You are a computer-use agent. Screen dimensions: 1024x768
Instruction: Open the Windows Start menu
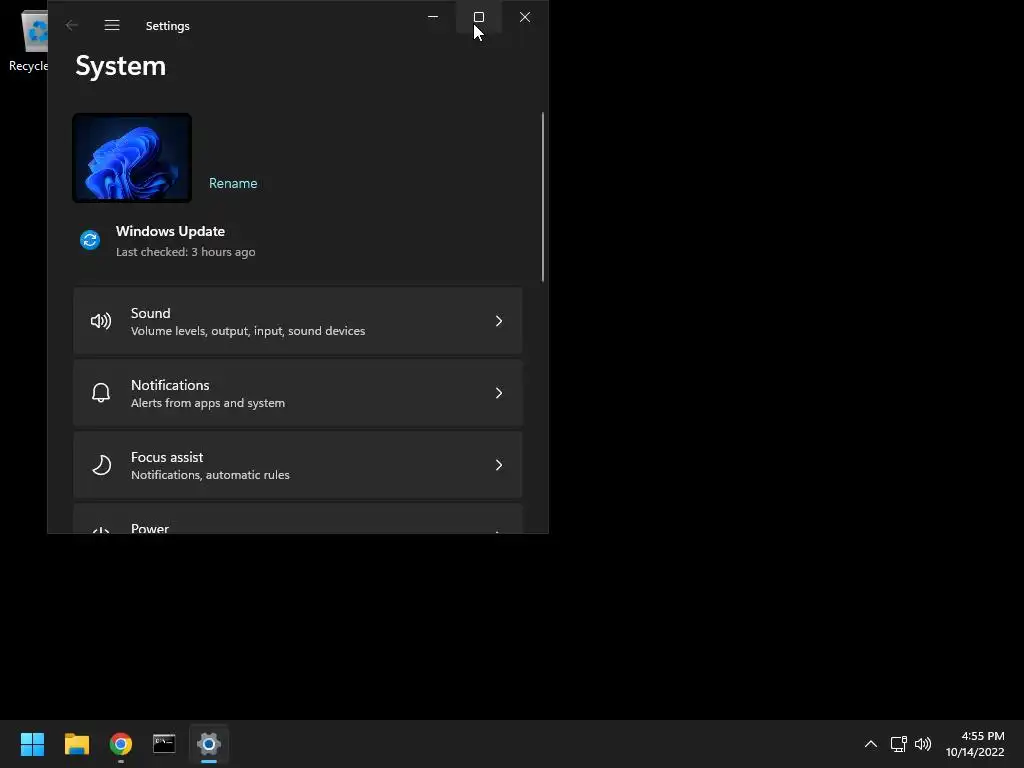click(32, 744)
